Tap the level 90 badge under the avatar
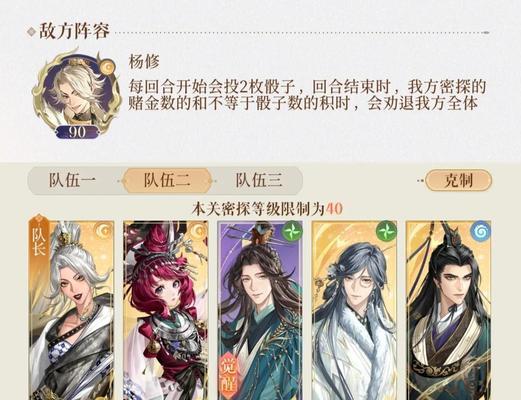521x400 pixels. point(76,132)
